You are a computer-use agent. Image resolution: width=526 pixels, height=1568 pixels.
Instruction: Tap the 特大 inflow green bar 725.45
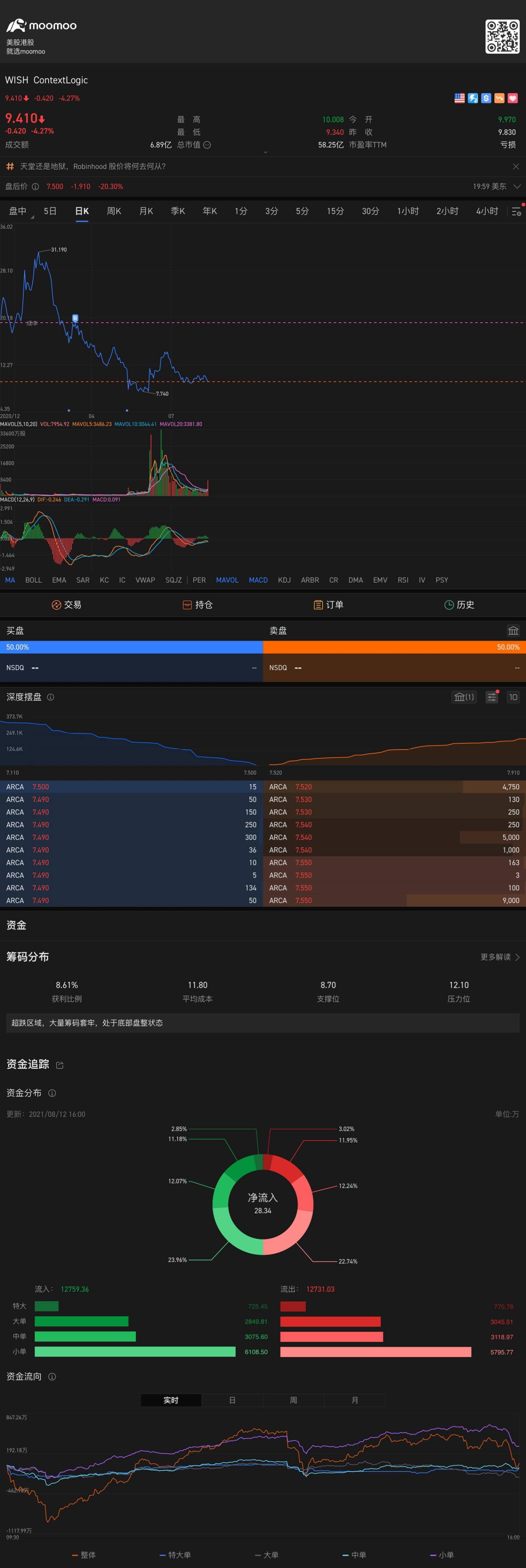click(x=47, y=1306)
